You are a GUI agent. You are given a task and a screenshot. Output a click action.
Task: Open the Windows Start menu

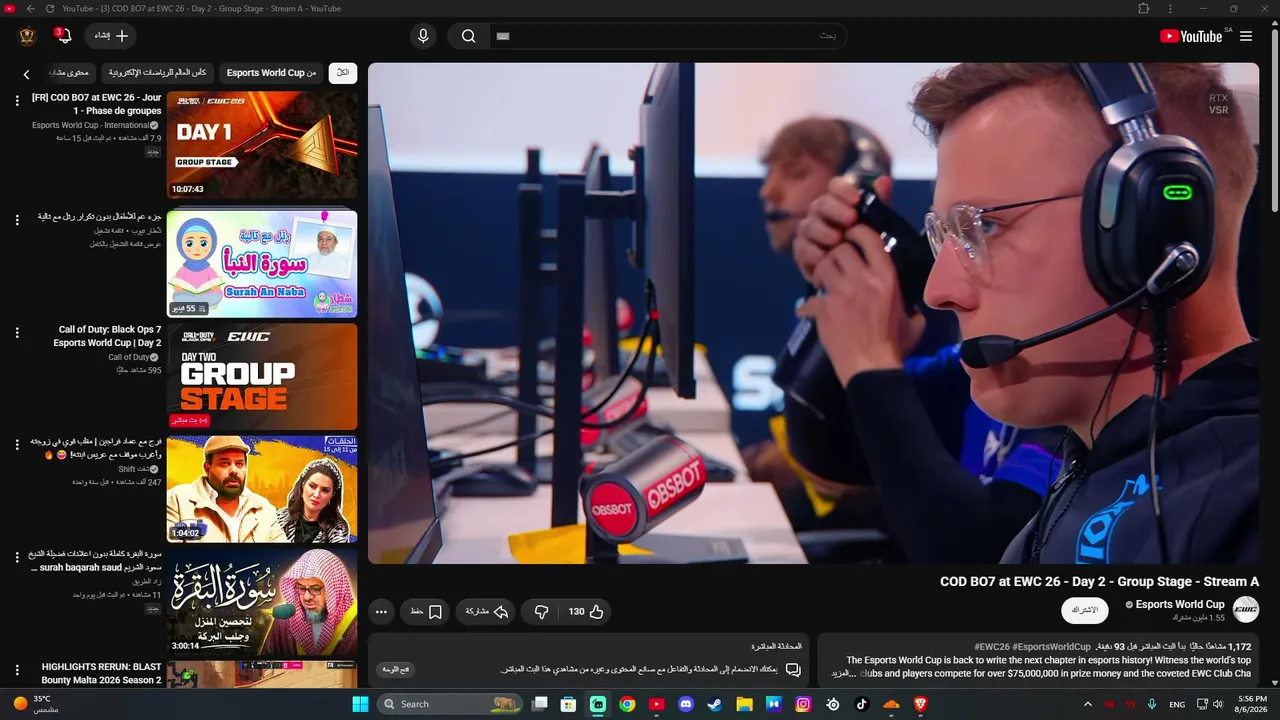360,704
